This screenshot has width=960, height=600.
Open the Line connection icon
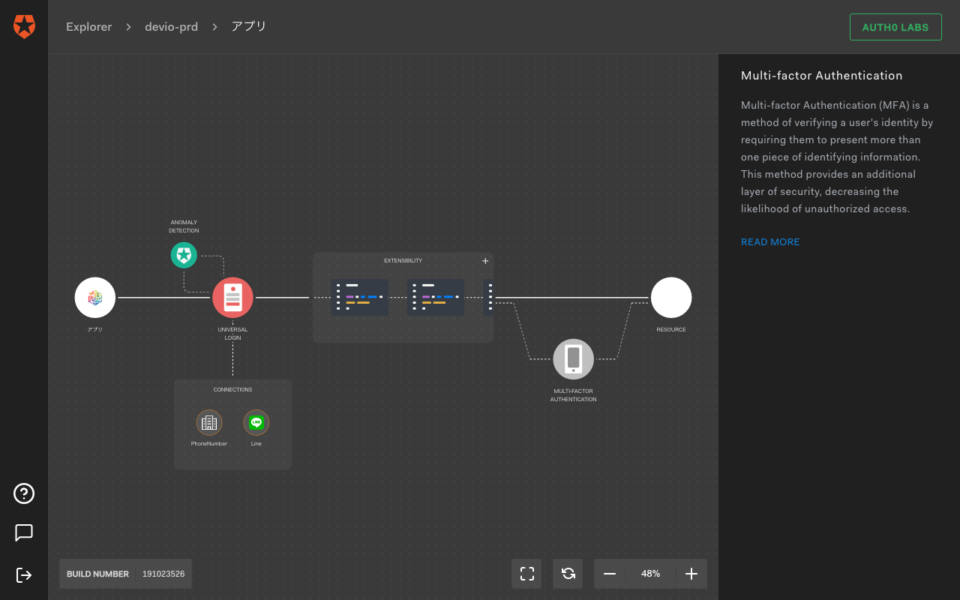(256, 422)
